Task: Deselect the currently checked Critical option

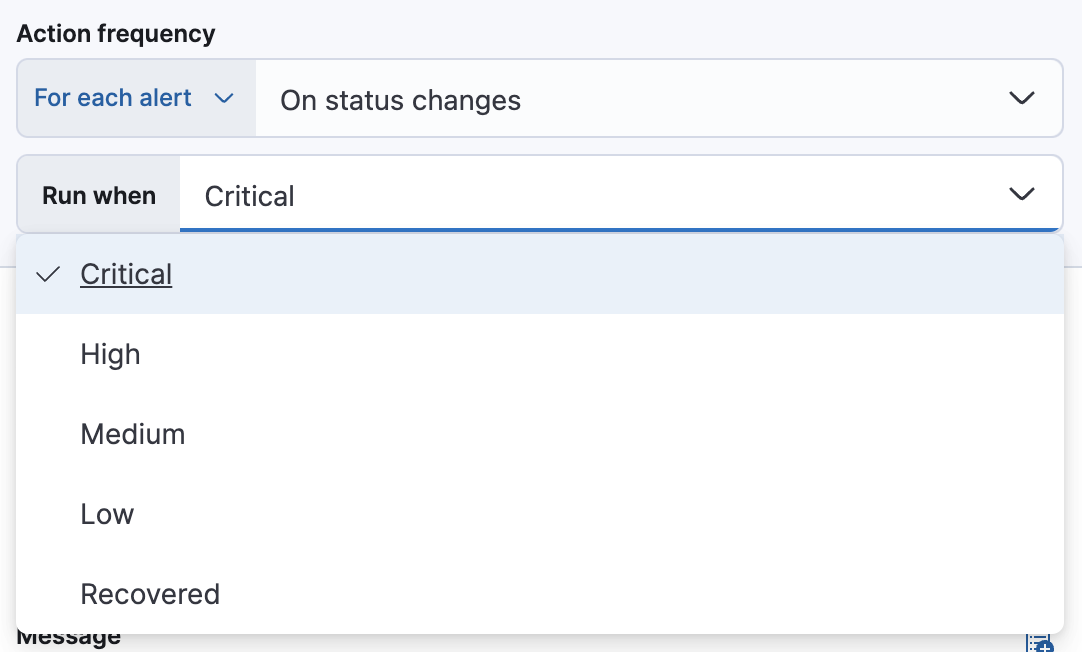Action: click(126, 274)
